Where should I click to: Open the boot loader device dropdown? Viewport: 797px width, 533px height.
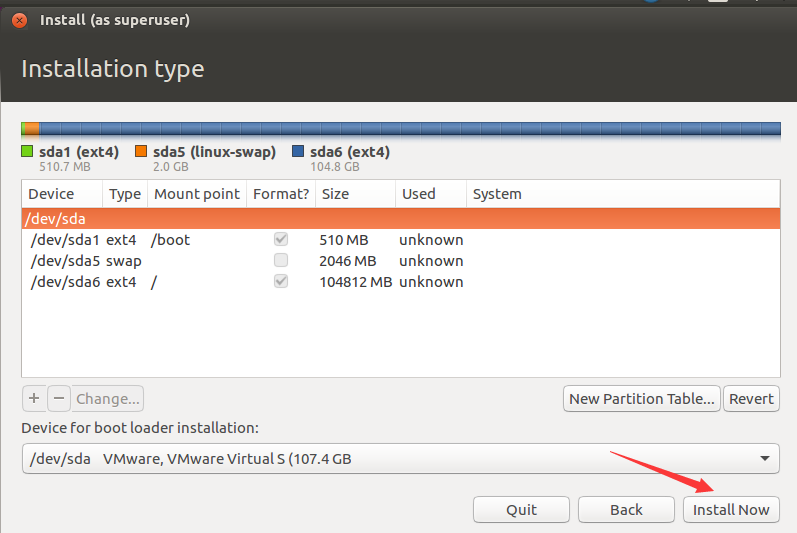tap(401, 459)
